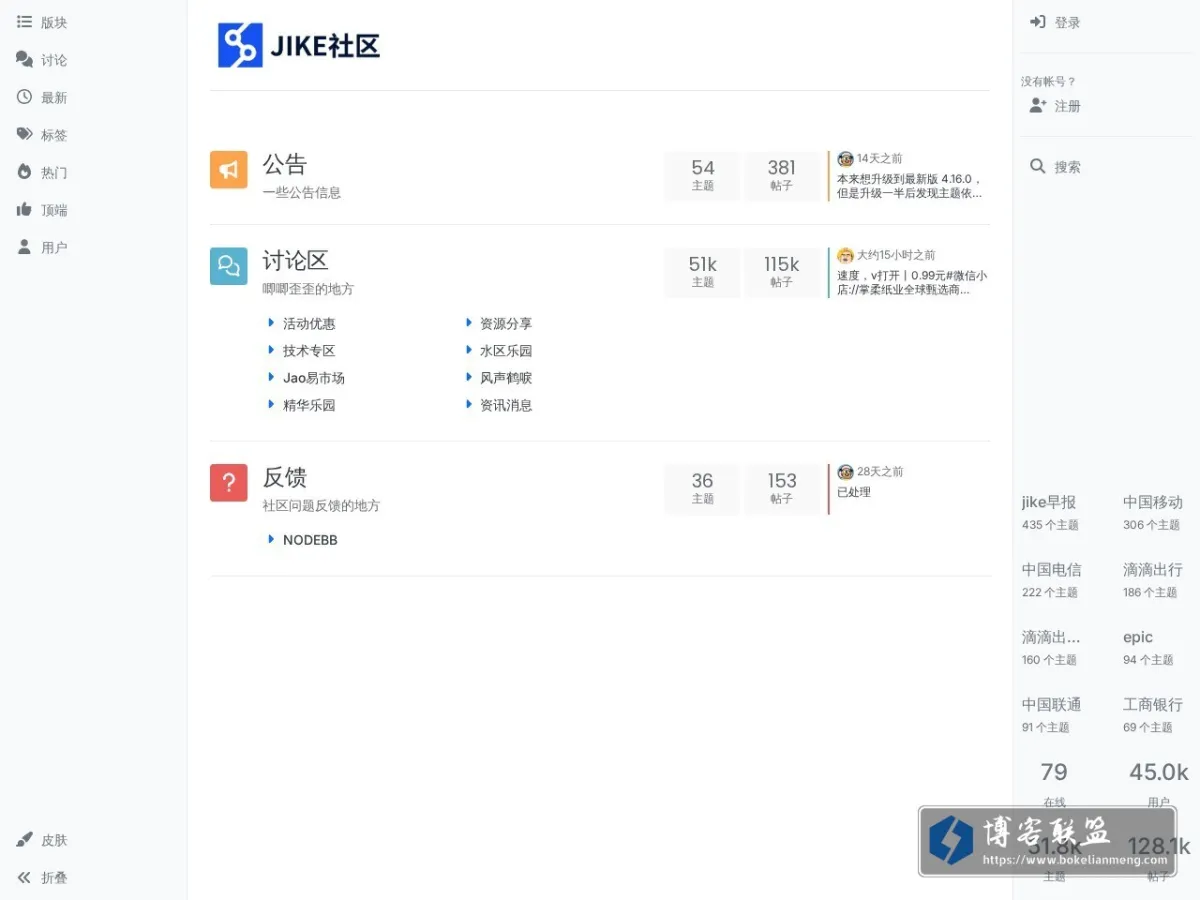
Task: Click the 115k 帖子 count in 讨论区
Action: coord(782,272)
